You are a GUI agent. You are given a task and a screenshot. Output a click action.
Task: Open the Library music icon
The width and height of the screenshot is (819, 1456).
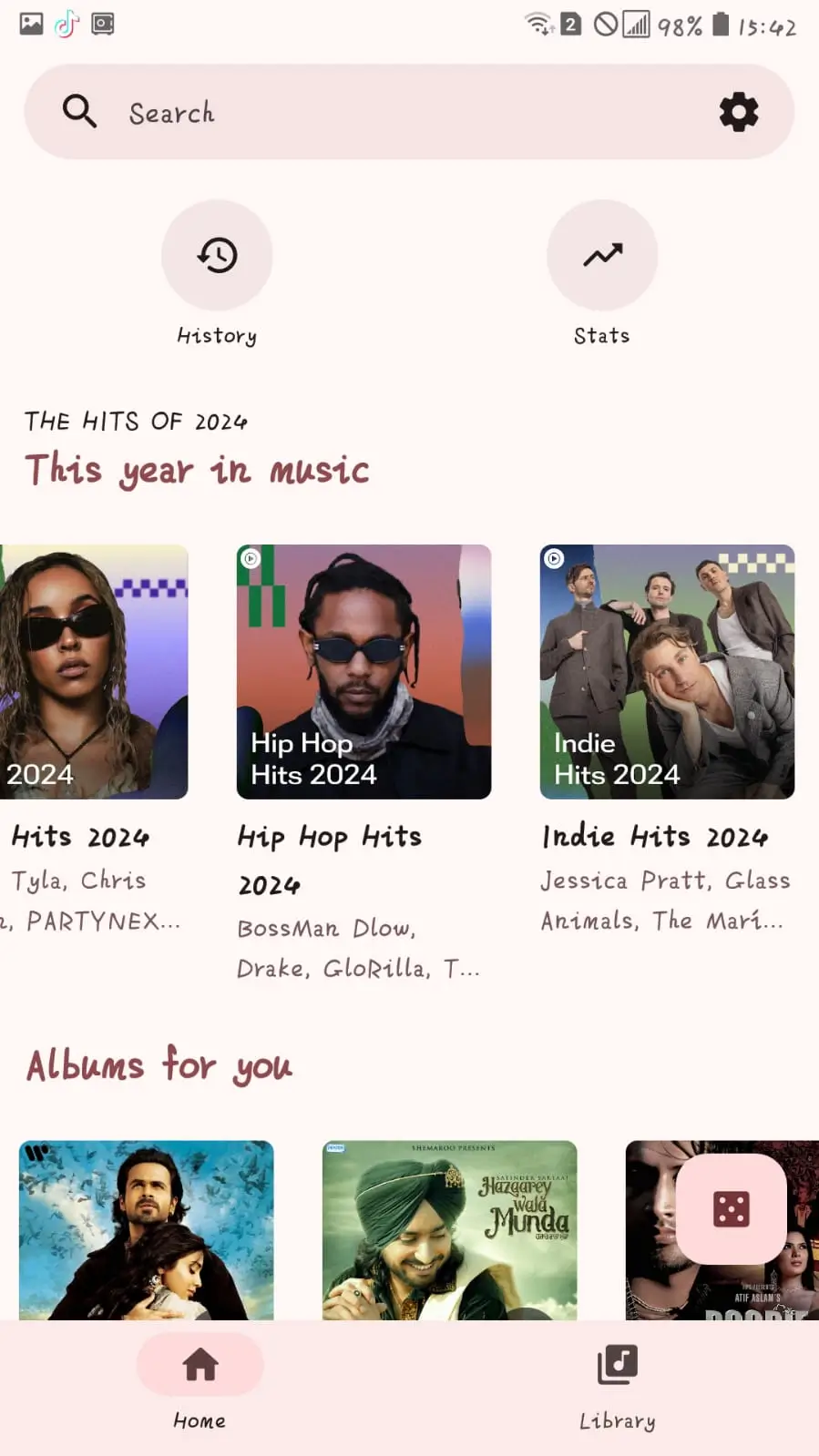[x=618, y=1364]
